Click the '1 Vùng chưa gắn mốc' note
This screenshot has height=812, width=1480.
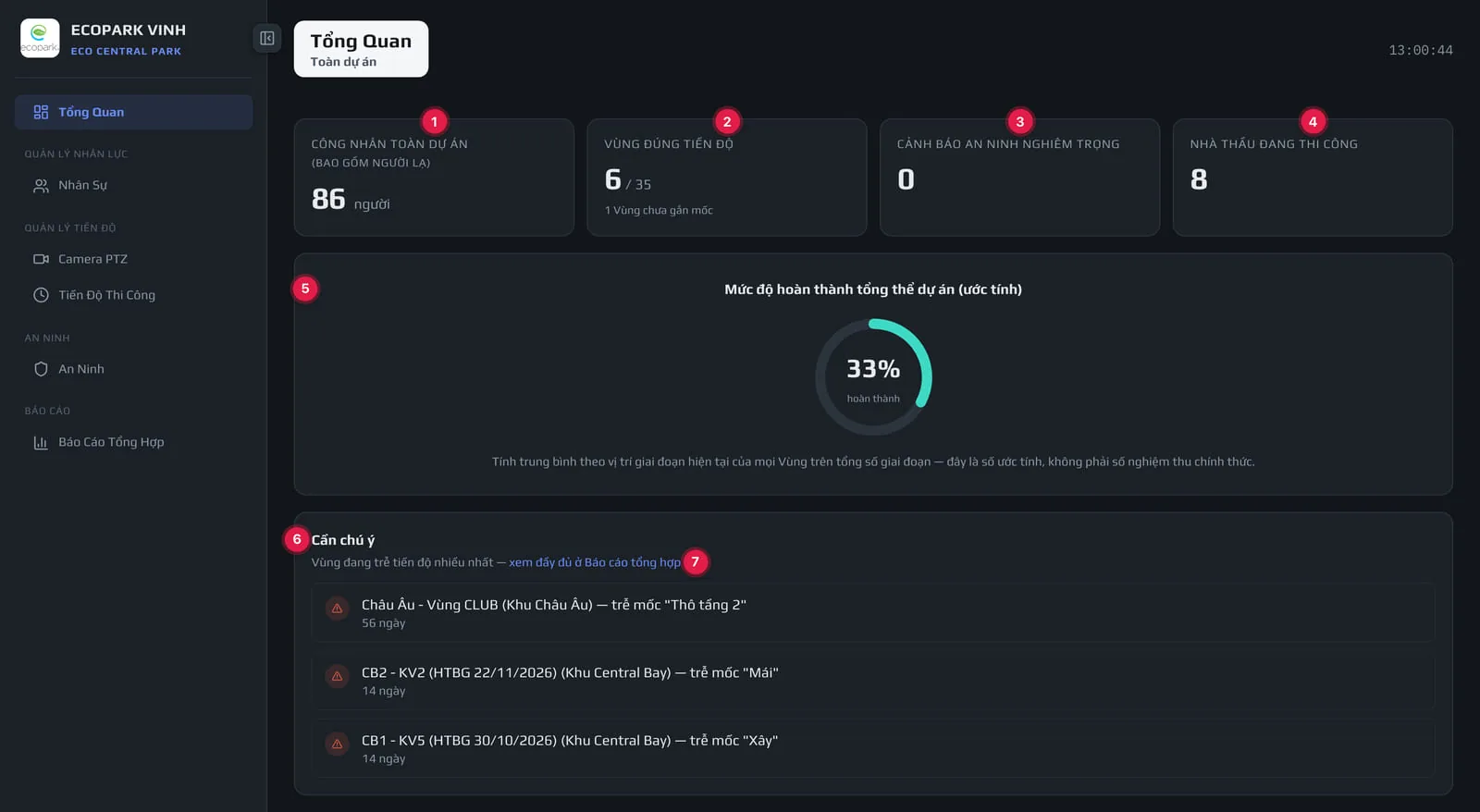coord(659,211)
